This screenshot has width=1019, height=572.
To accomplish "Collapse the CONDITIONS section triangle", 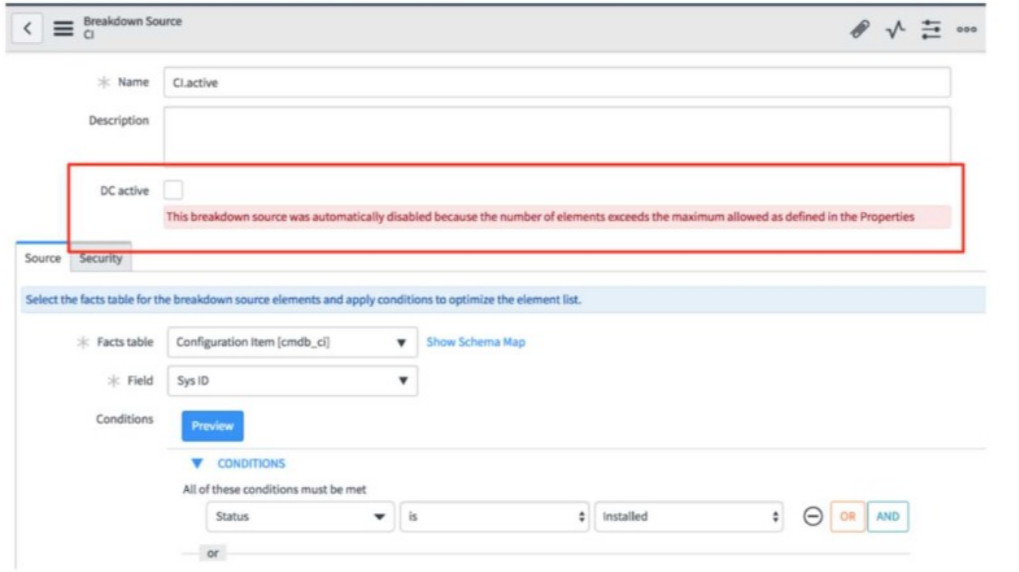I will pos(197,464).
